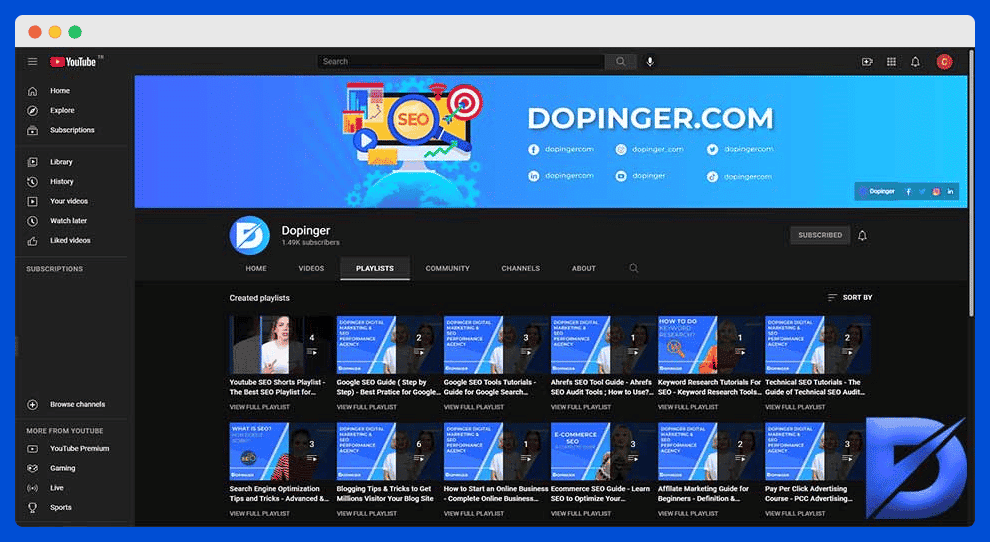Click the Dopinger channel name
Image resolution: width=990 pixels, height=542 pixels.
coord(306,231)
